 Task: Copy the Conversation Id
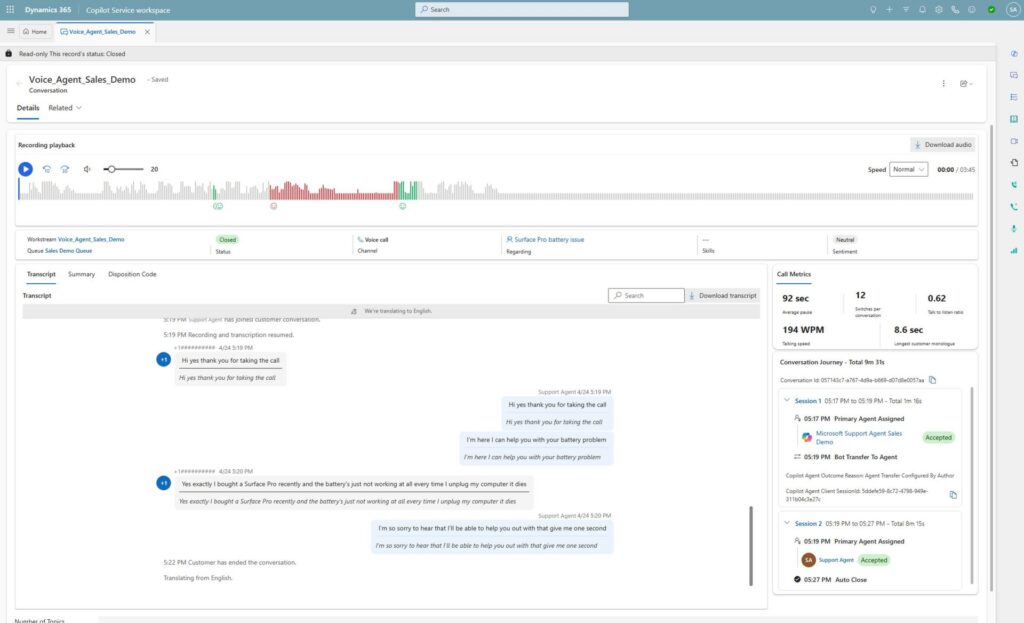pos(933,380)
